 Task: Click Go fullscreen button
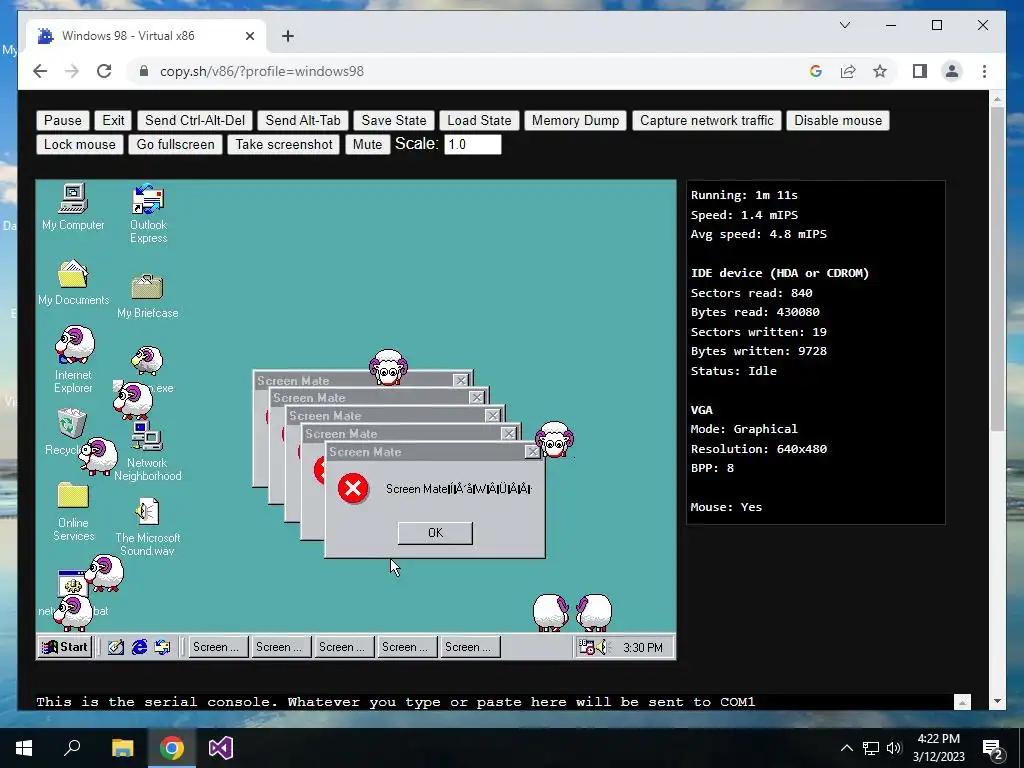point(176,144)
